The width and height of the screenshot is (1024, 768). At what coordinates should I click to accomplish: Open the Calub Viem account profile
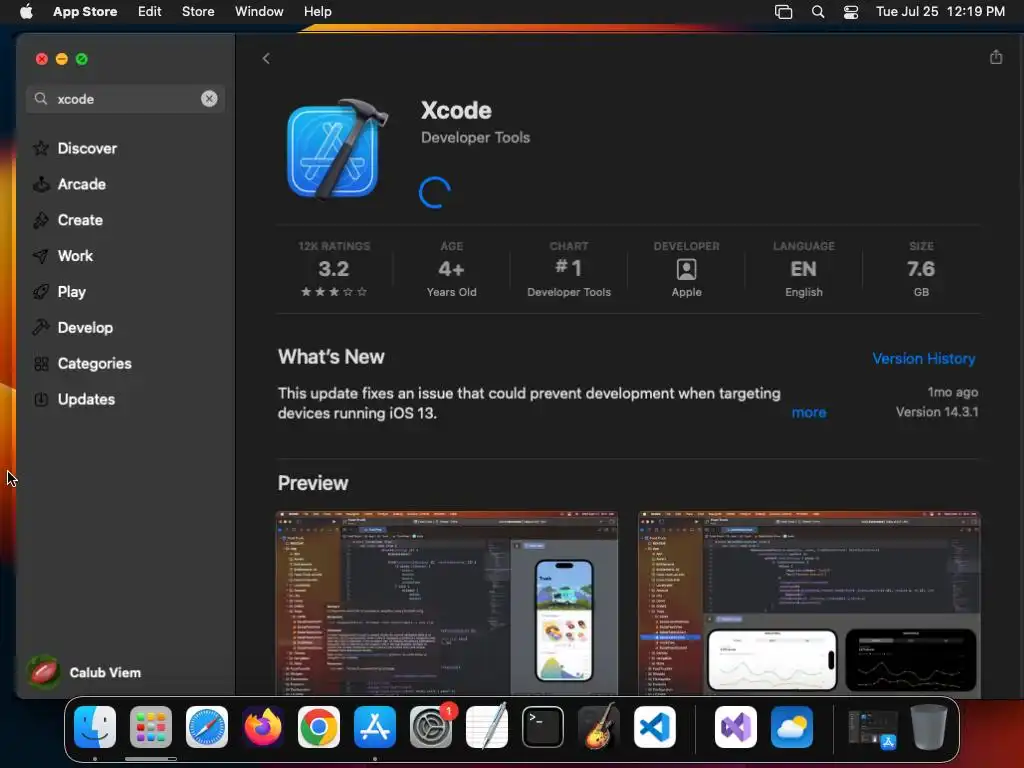[84, 672]
